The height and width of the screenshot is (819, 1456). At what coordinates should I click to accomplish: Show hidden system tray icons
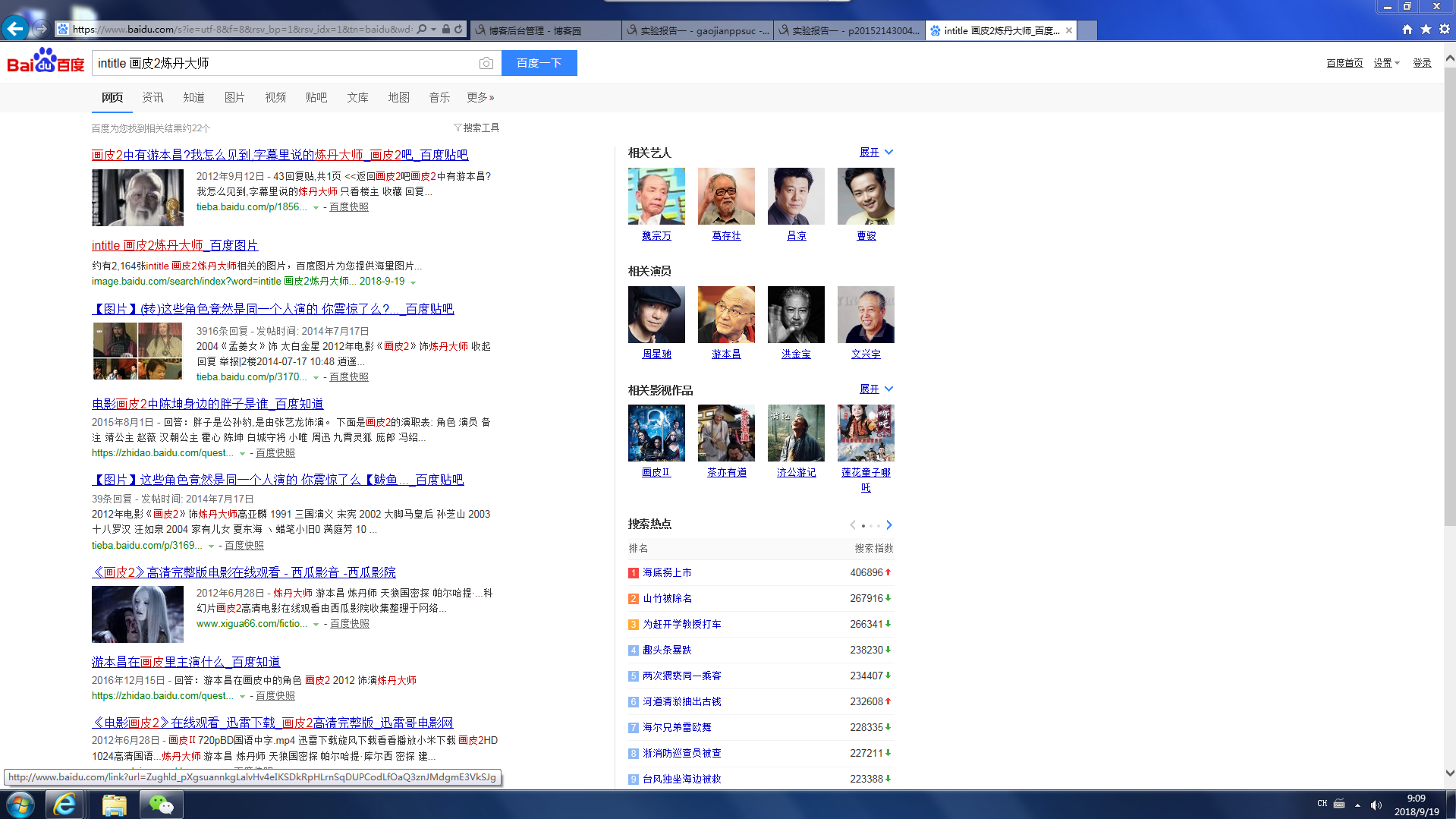pyautogui.click(x=1357, y=805)
